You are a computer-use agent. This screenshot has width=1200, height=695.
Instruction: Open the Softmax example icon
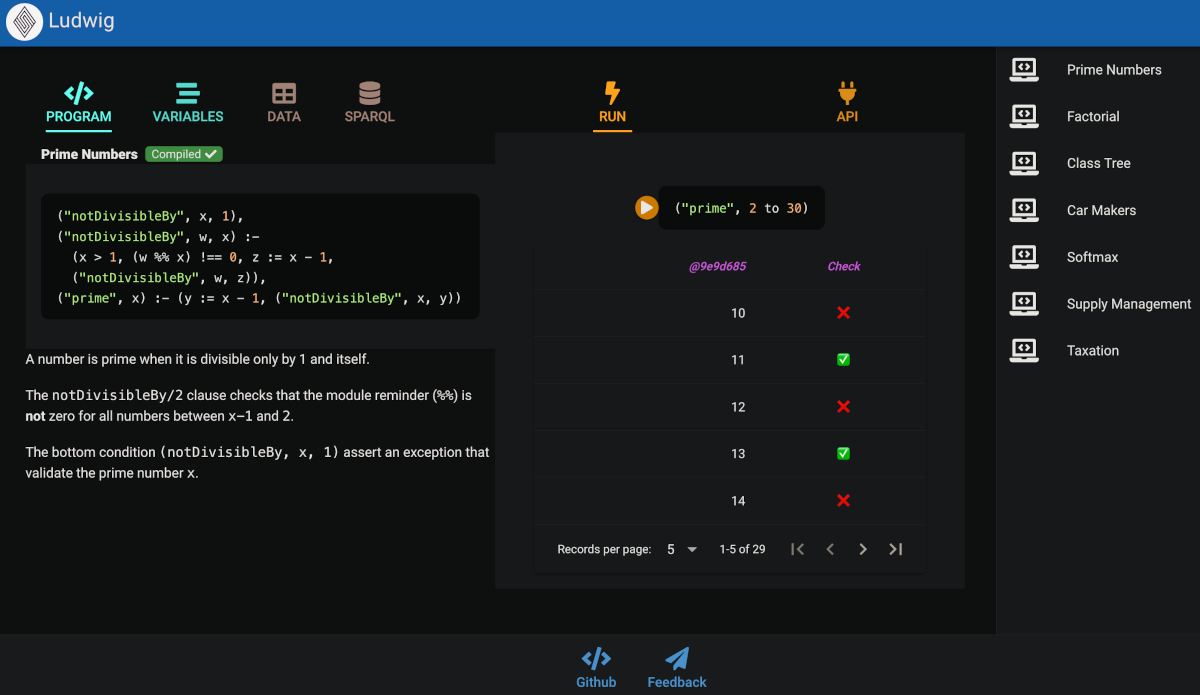(x=1024, y=257)
